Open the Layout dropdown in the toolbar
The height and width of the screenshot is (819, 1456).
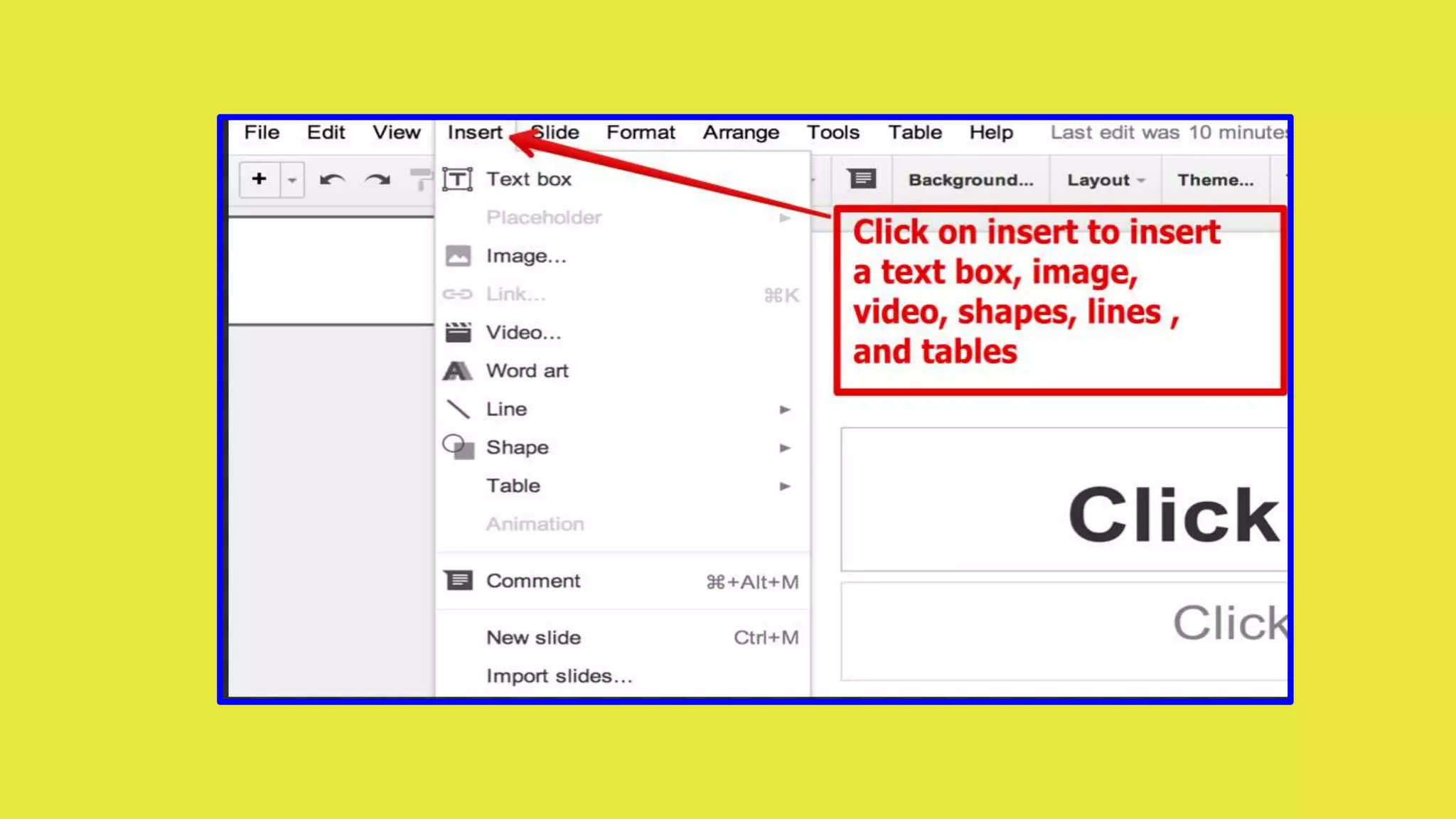[1106, 180]
